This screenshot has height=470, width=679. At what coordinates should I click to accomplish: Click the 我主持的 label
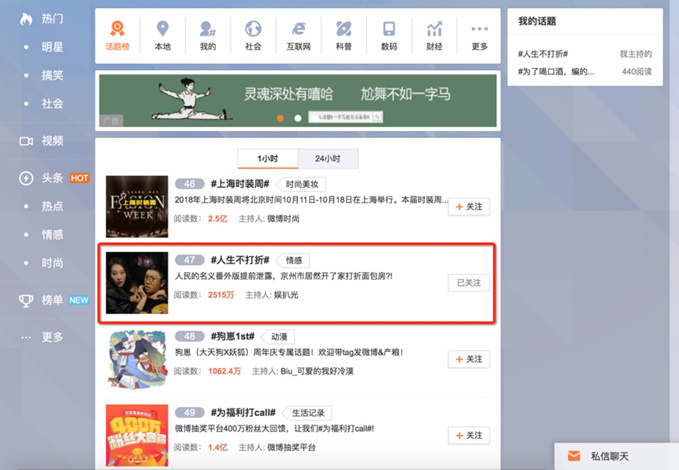tap(635, 54)
